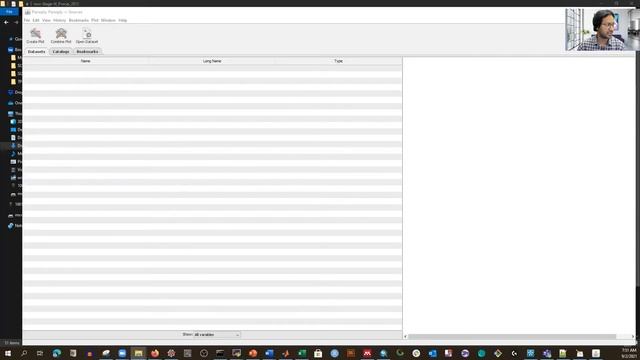
Task: Open Microsoft Word from the taskbar
Action: 269,353
